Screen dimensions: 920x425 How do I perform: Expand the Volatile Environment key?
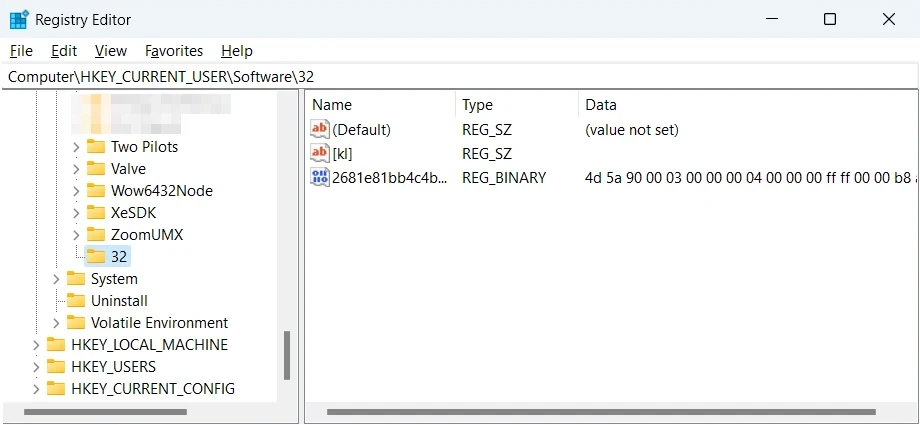click(x=56, y=323)
